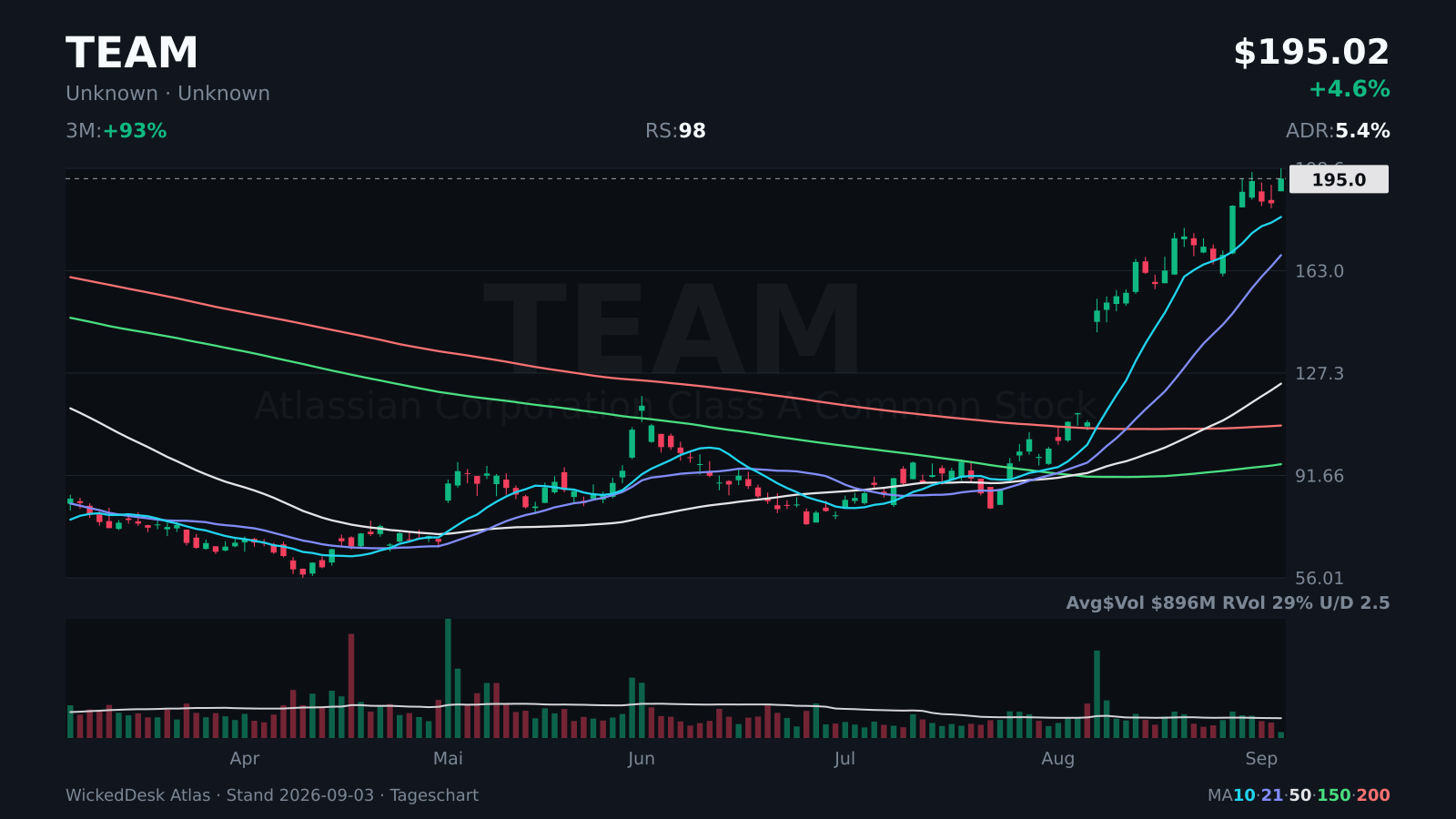
Task: Click the RS 98 rating
Action: click(x=675, y=131)
